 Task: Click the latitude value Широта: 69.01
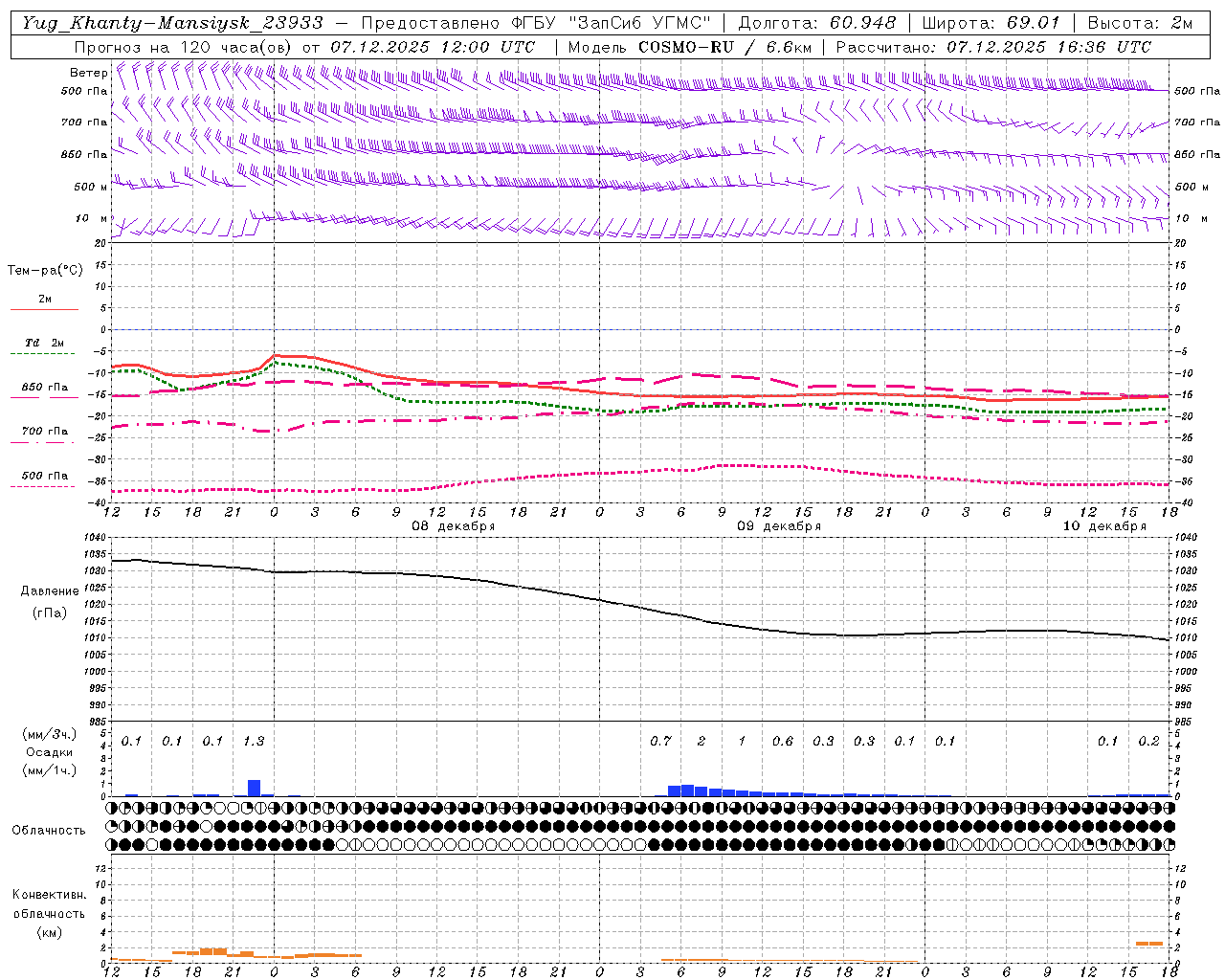click(x=991, y=23)
